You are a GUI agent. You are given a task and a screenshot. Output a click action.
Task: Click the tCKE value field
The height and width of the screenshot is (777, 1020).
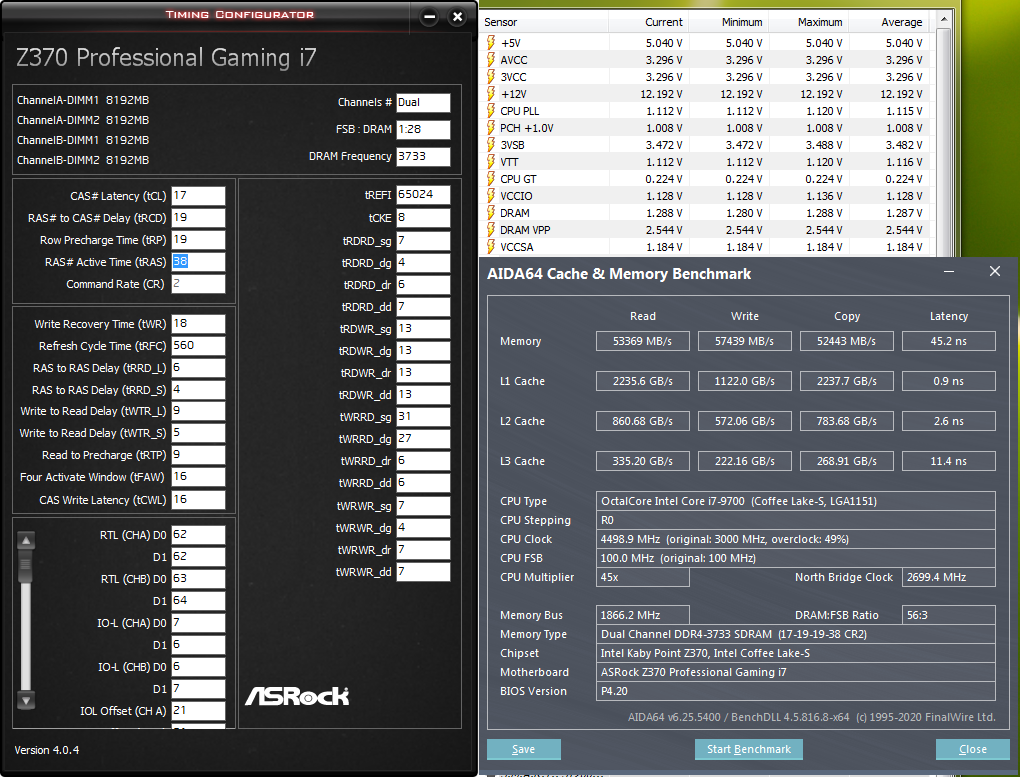(423, 217)
